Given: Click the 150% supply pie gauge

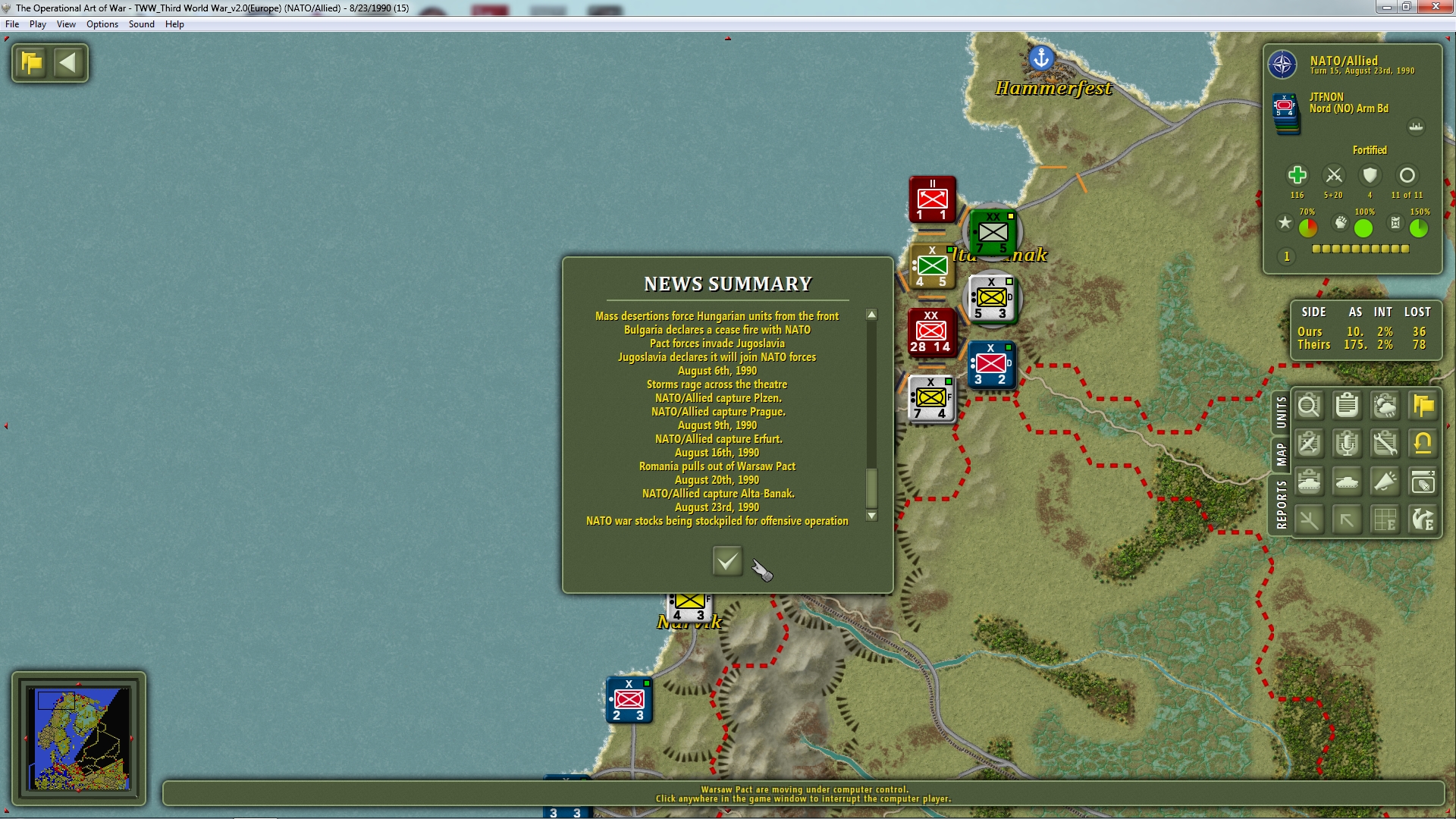Looking at the screenshot, I should click(x=1419, y=227).
